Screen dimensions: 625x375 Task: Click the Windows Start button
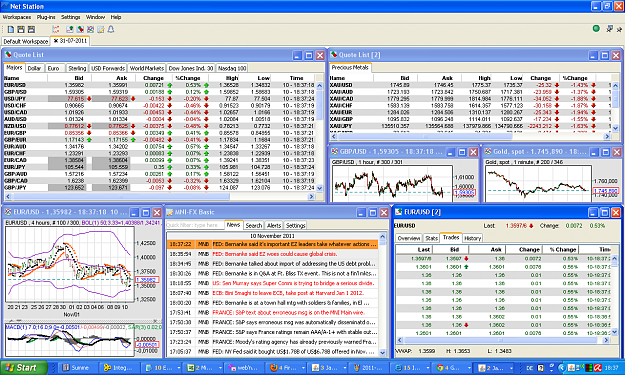click(23, 367)
